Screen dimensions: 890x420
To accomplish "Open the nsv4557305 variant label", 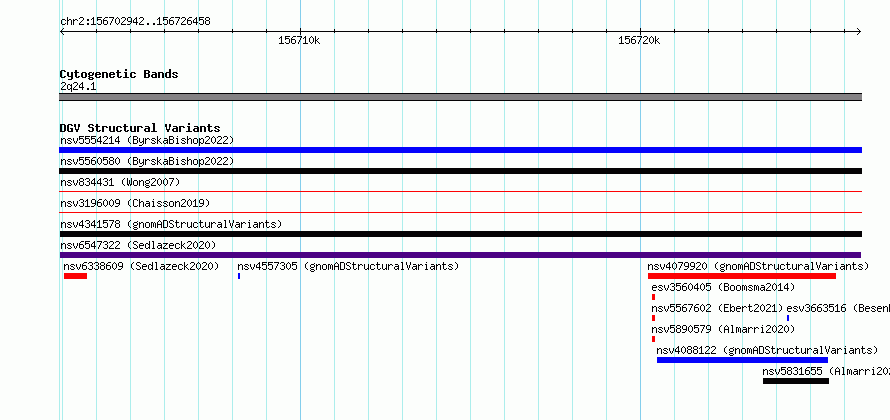I will [348, 266].
